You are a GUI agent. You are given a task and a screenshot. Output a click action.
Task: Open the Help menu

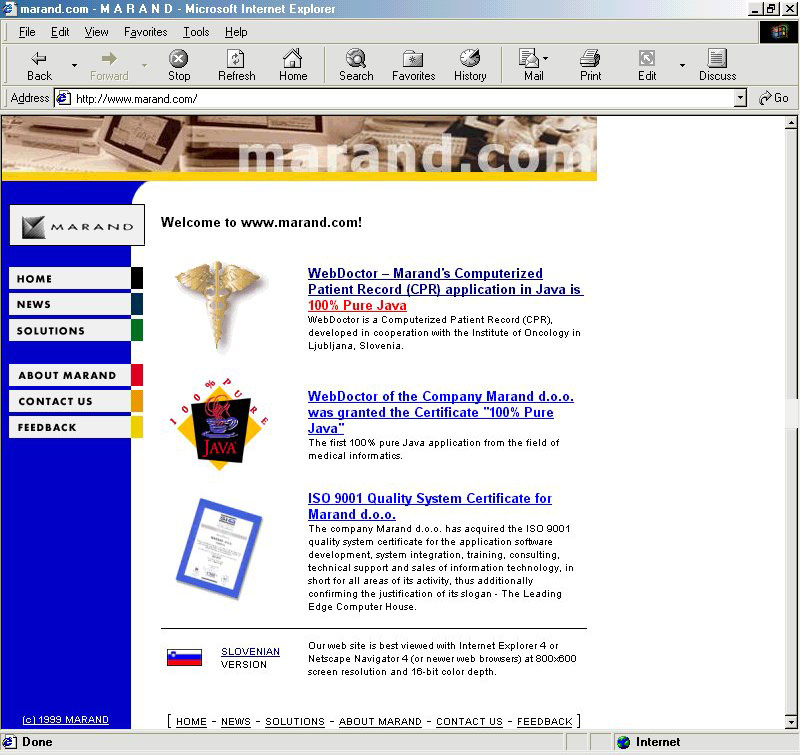click(236, 32)
